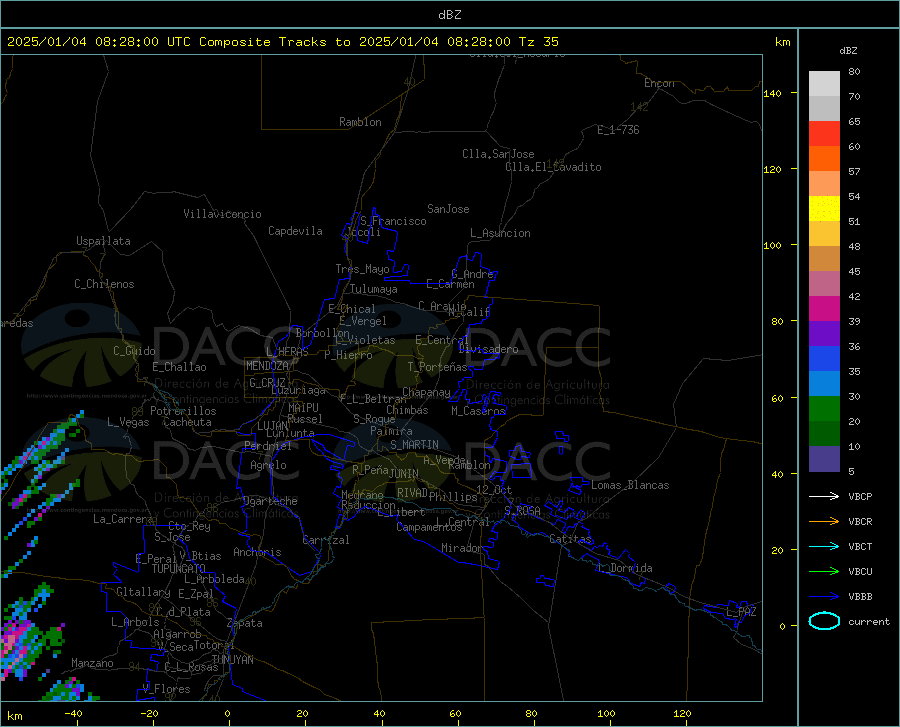Click the TUNUYAN city label
This screenshot has width=900, height=727.
[x=232, y=660]
